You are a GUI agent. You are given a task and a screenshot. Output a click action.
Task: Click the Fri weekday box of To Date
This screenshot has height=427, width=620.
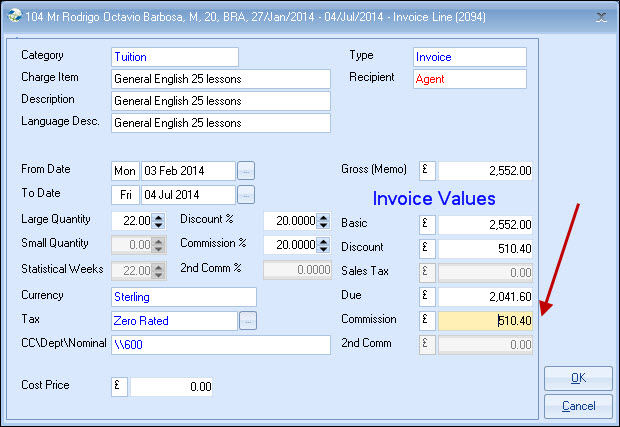coord(125,195)
